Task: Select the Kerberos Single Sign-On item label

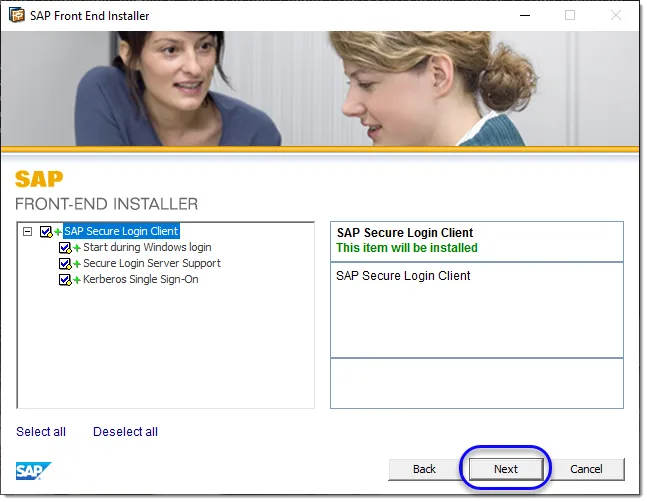Action: click(140, 279)
